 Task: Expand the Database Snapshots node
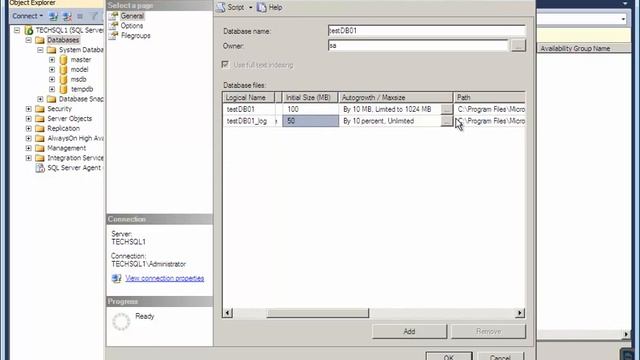tap(40, 99)
